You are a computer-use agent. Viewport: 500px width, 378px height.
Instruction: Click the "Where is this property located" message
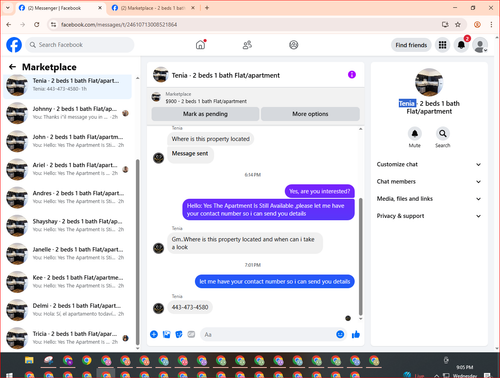pos(211,139)
